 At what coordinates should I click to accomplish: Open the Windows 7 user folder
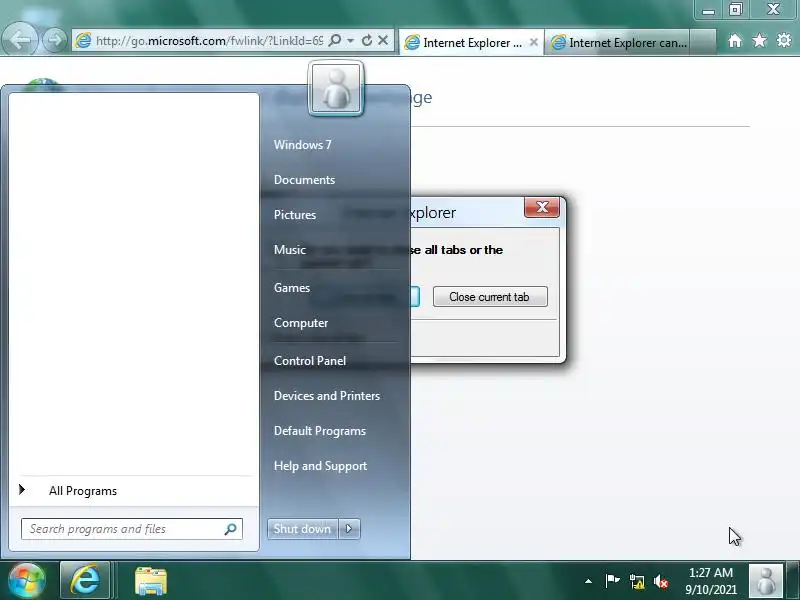(x=303, y=145)
